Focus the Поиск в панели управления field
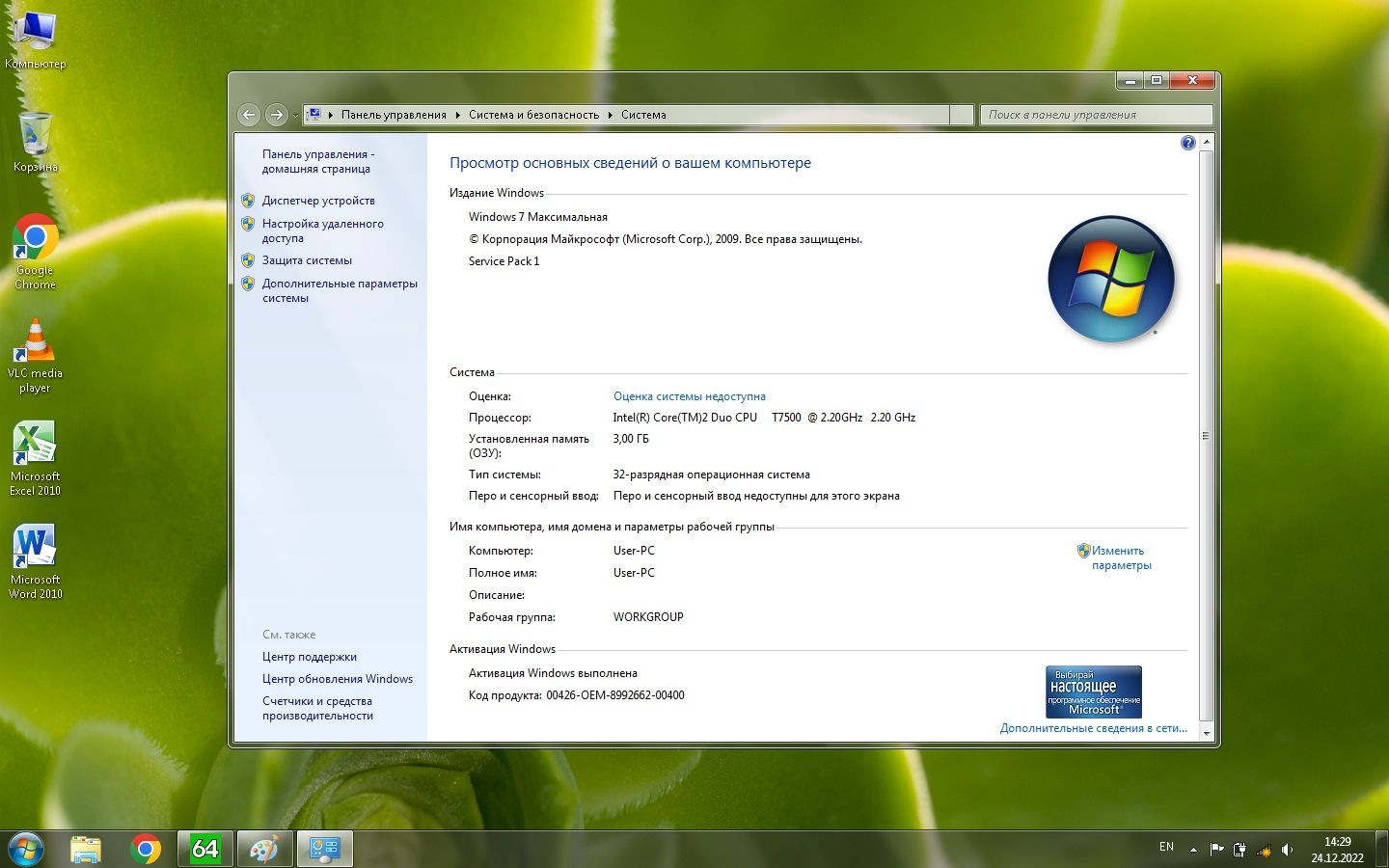The height and width of the screenshot is (868, 1389). point(1096,115)
